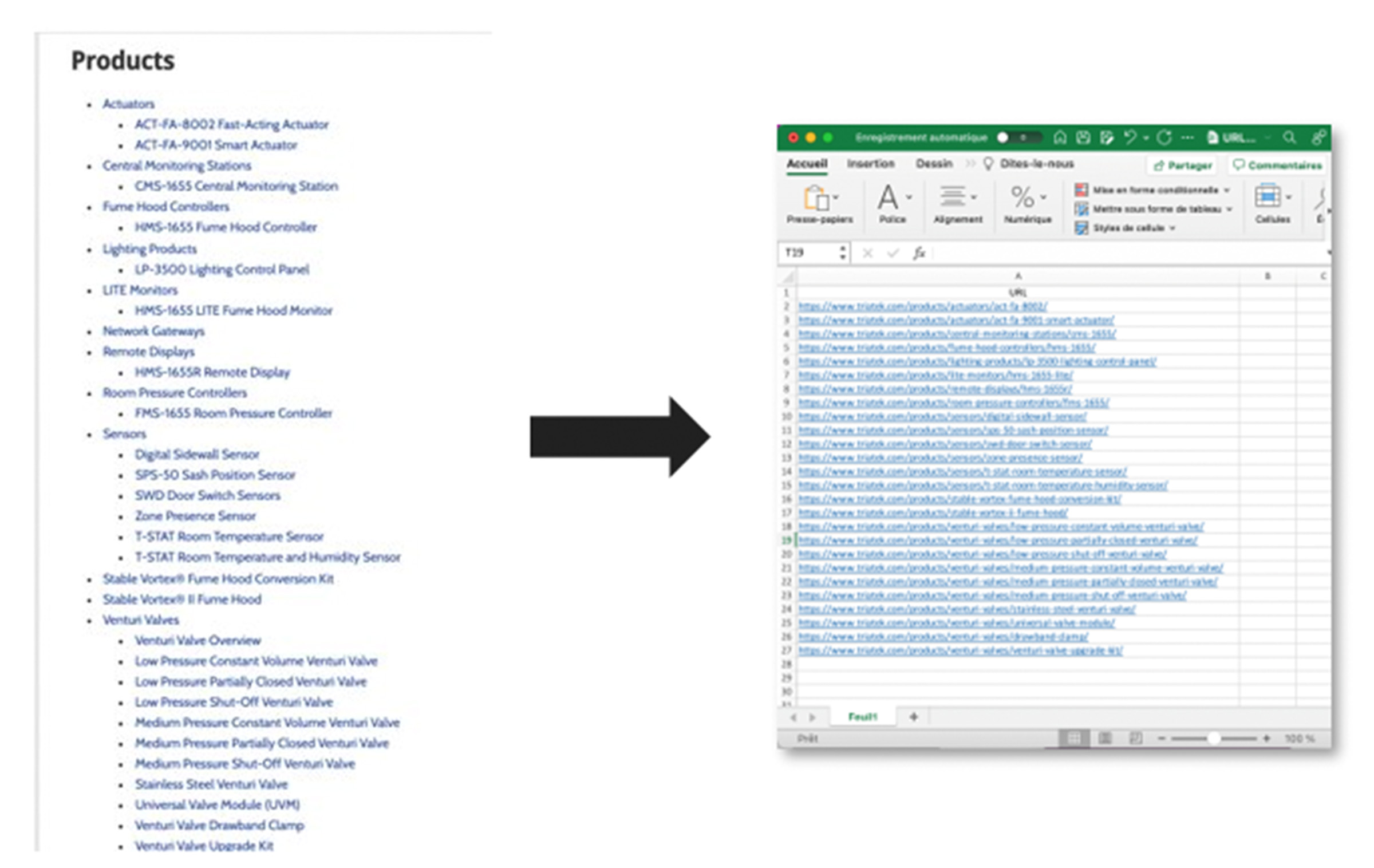Click the formula bar input area
This screenshot has height=868, width=1374.
[x=1128, y=252]
